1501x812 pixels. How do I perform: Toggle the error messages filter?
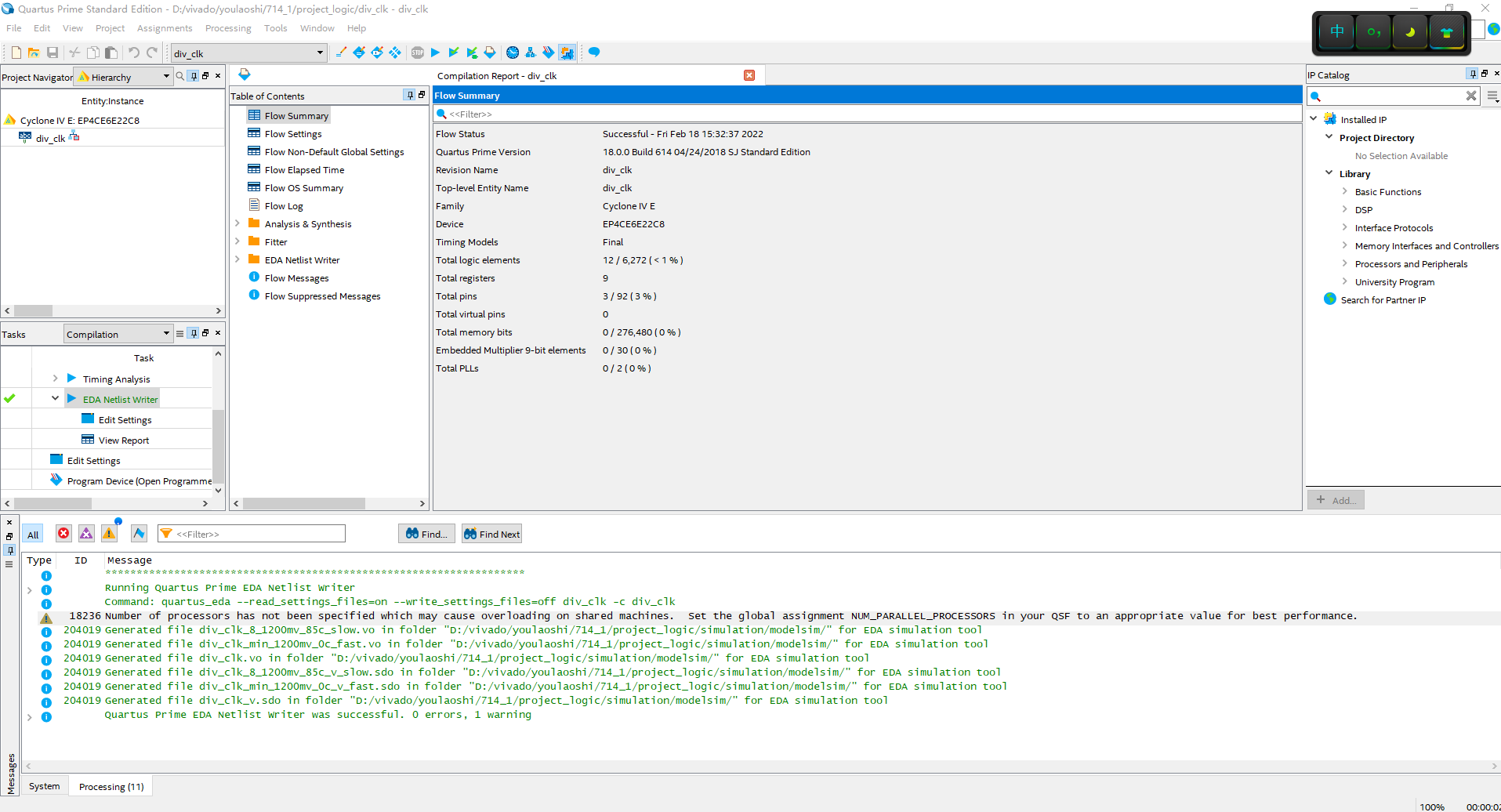[63, 534]
